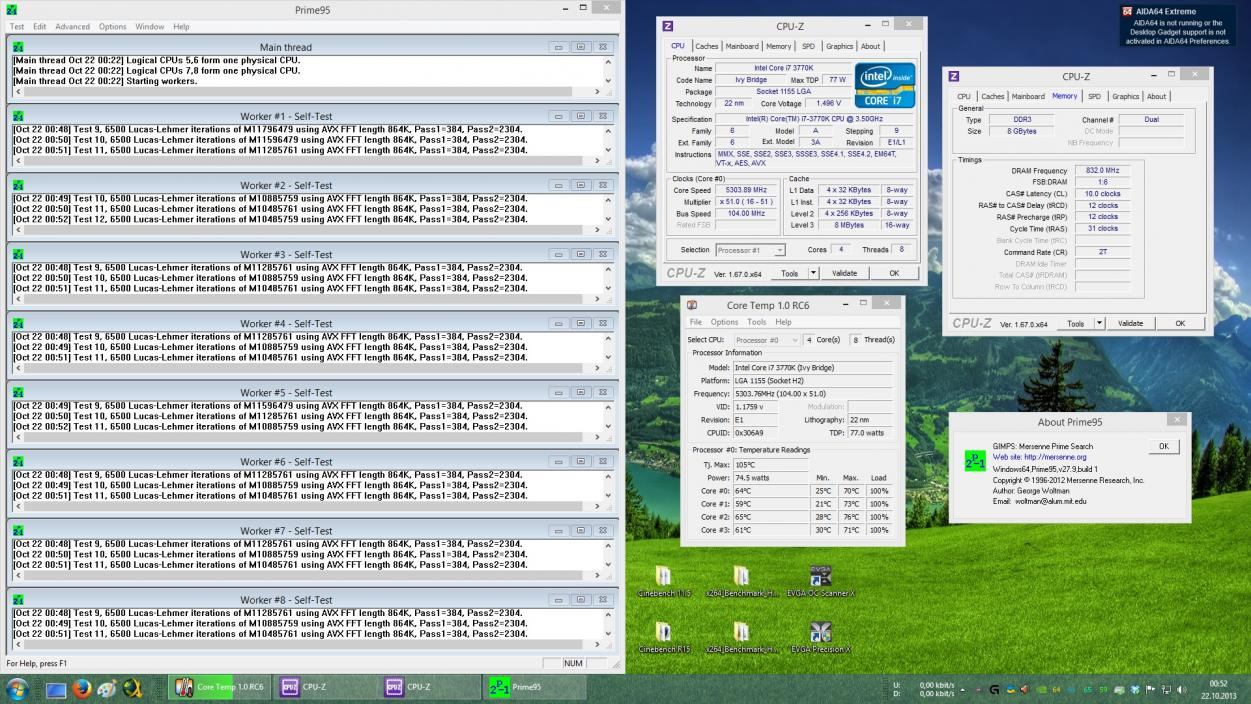Open Prime95 Advanced menu
Screen dimensions: 1251x704
(x=72, y=26)
